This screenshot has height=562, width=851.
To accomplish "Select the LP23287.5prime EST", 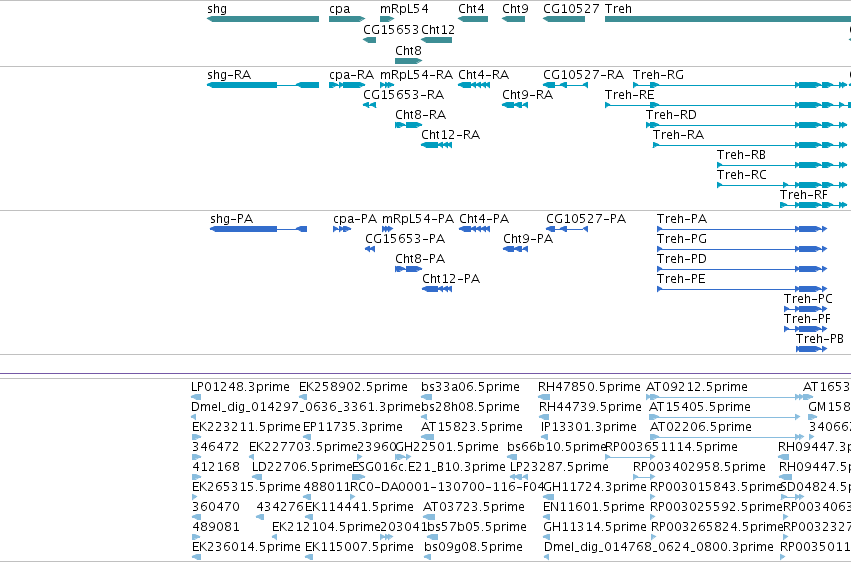I will pos(519,477).
